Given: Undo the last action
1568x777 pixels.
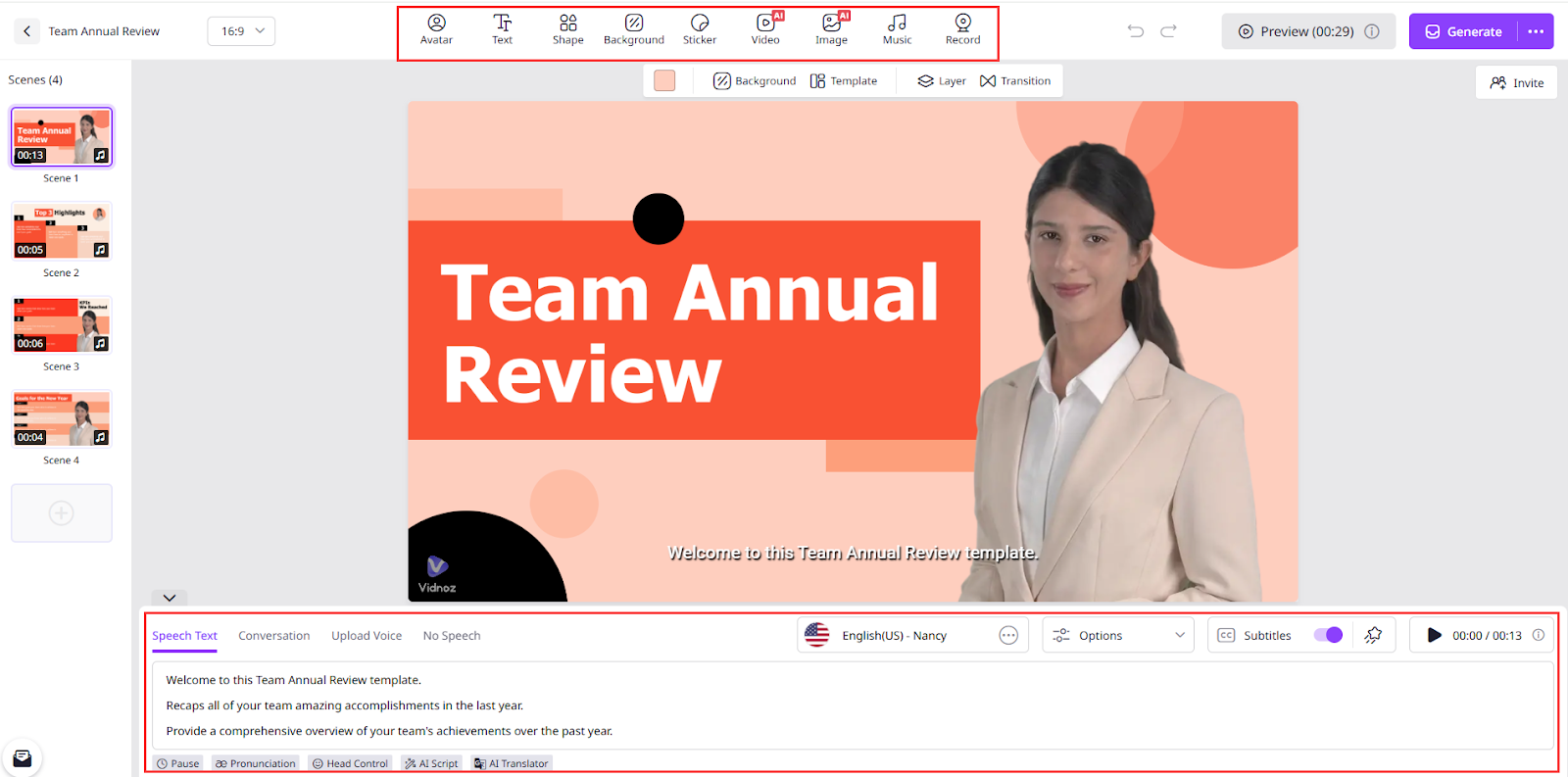Looking at the screenshot, I should tap(1136, 31).
